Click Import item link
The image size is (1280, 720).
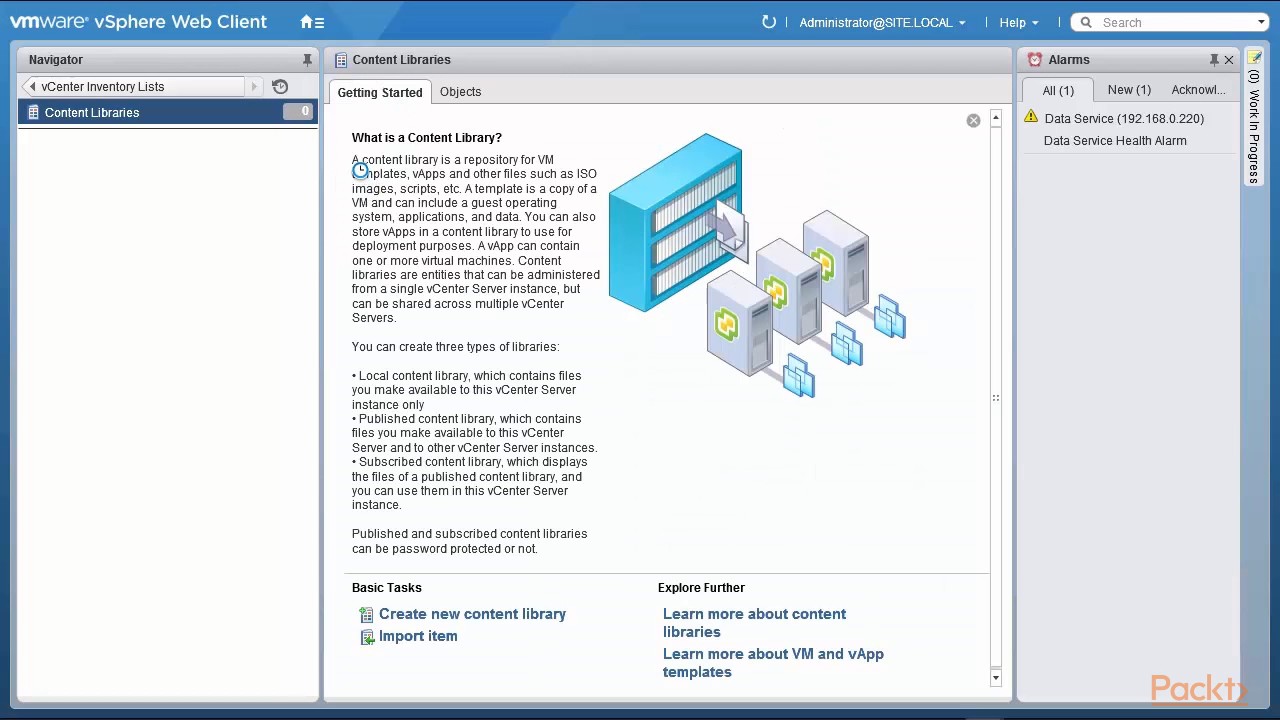click(x=418, y=636)
